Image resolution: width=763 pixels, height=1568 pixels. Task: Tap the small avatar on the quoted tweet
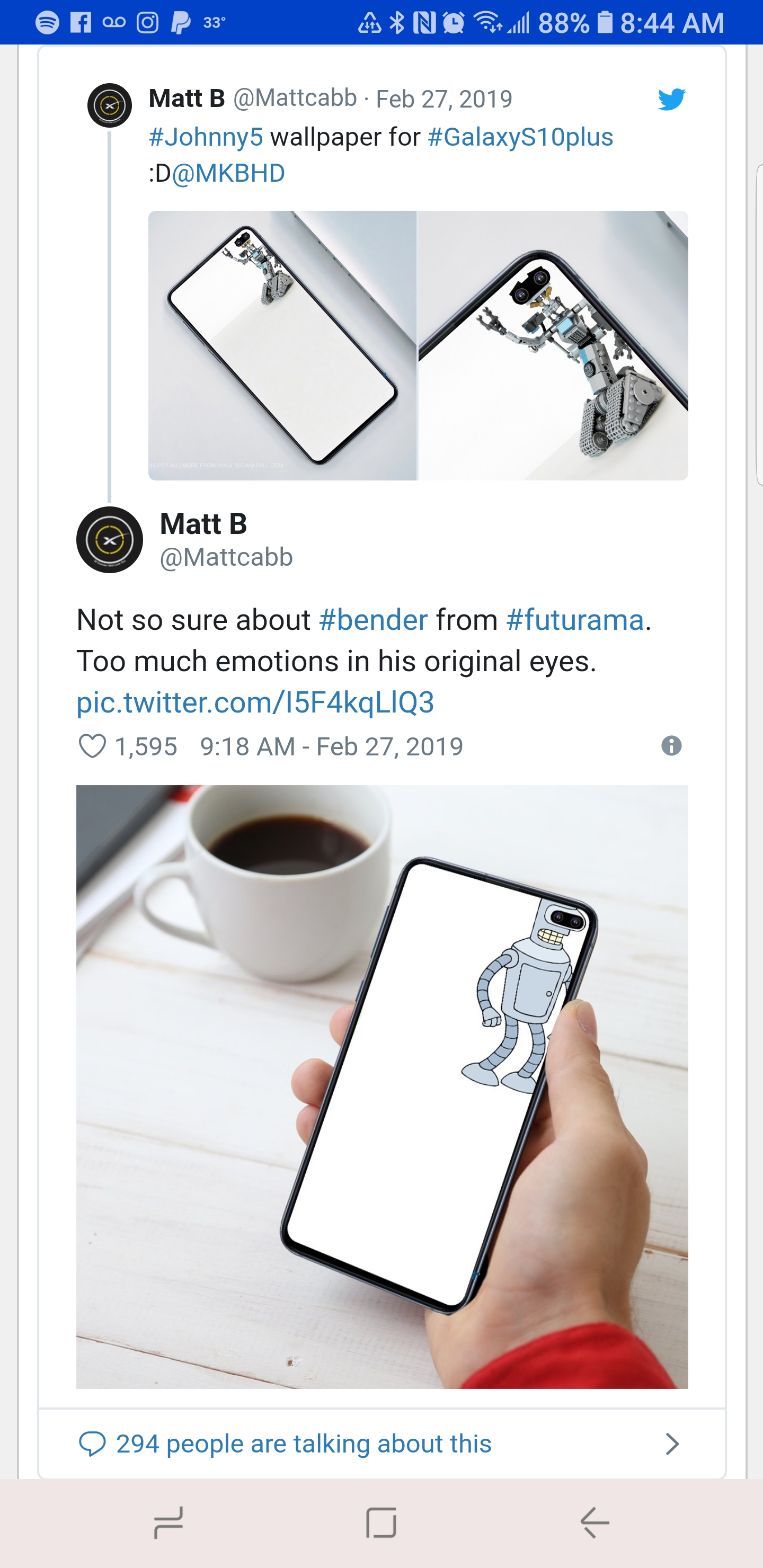tap(110, 105)
